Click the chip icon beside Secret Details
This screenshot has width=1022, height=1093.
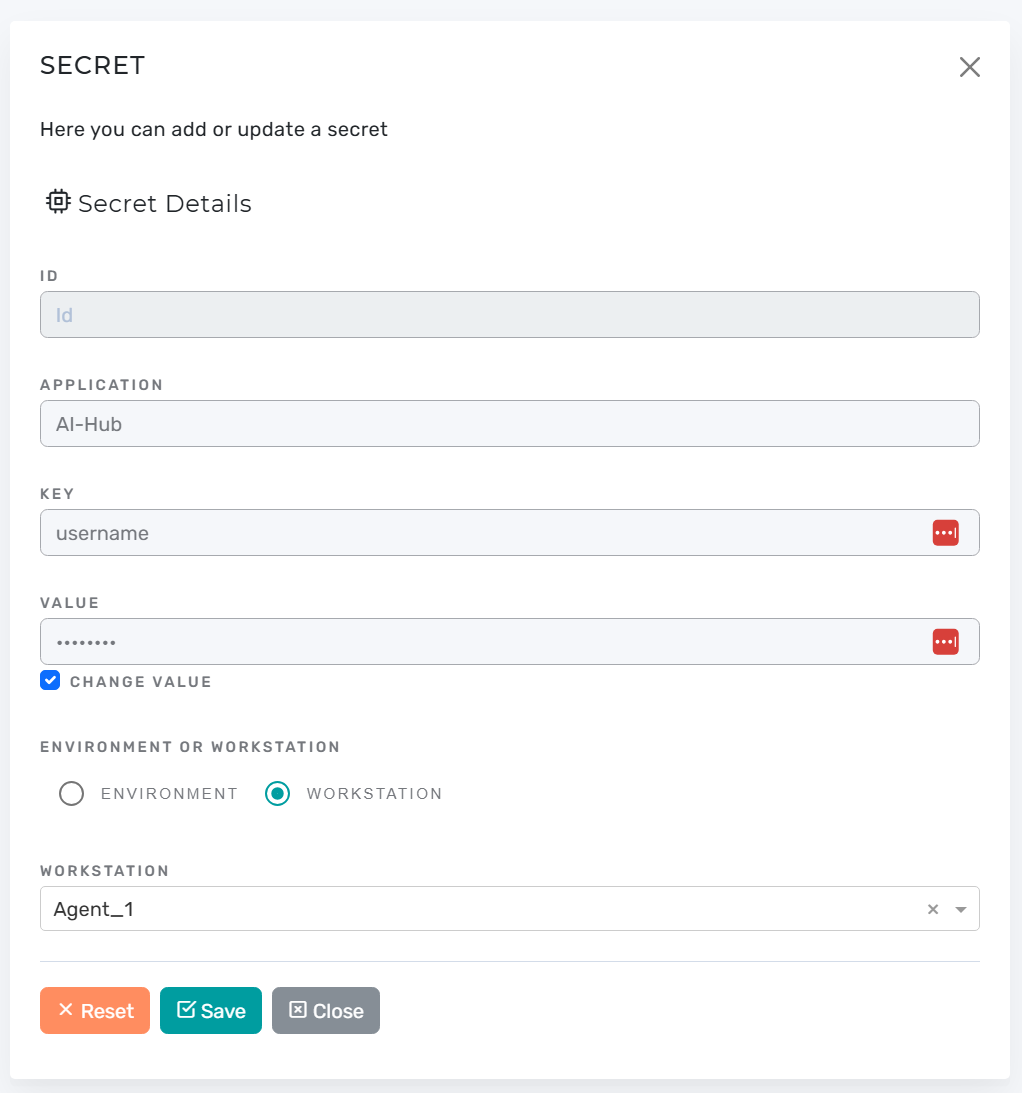pyautogui.click(x=58, y=202)
